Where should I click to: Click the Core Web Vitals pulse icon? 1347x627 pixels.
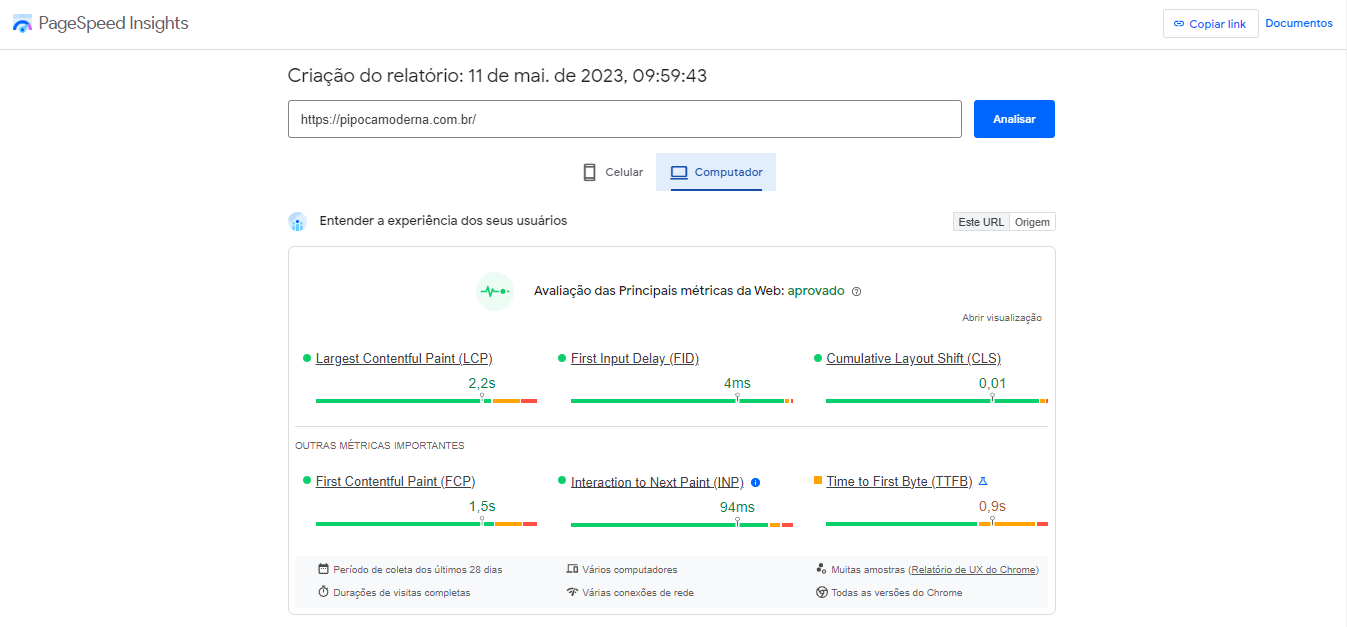click(x=495, y=291)
